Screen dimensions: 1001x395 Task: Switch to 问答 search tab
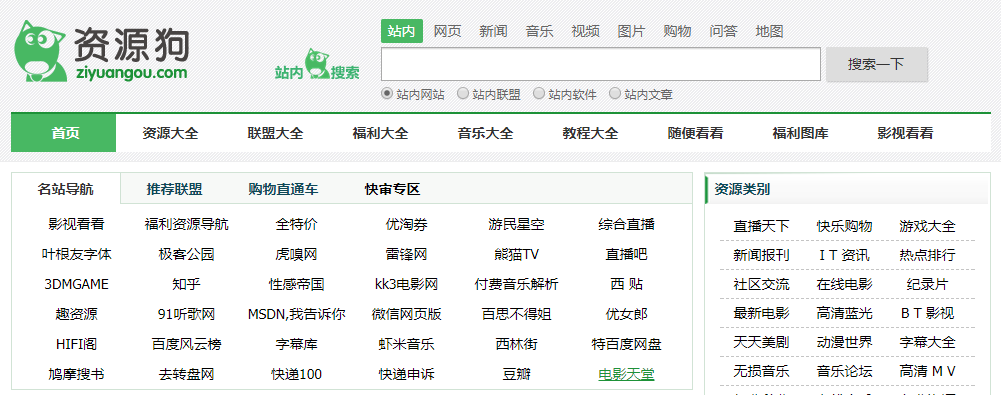coord(723,31)
